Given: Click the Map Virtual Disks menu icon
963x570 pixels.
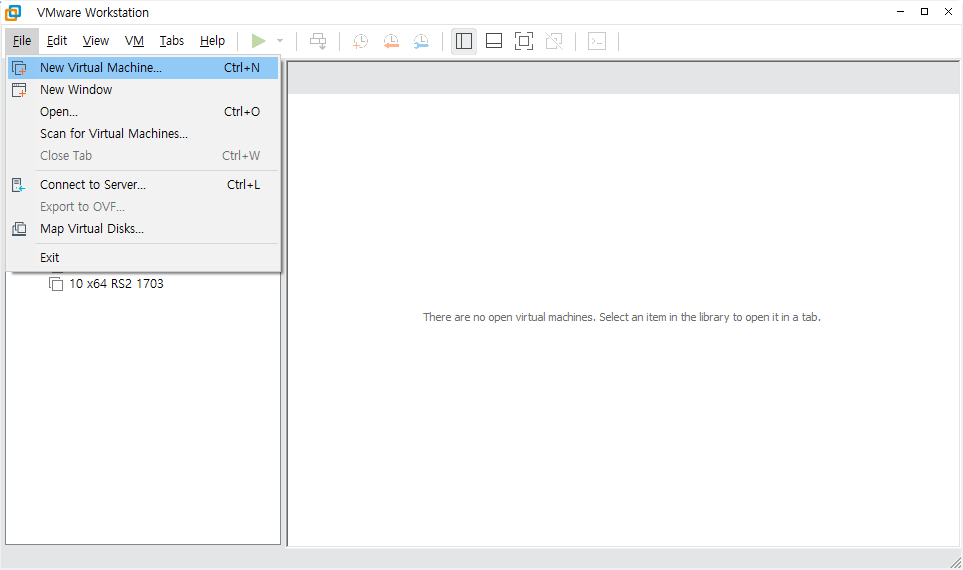Looking at the screenshot, I should (x=19, y=228).
